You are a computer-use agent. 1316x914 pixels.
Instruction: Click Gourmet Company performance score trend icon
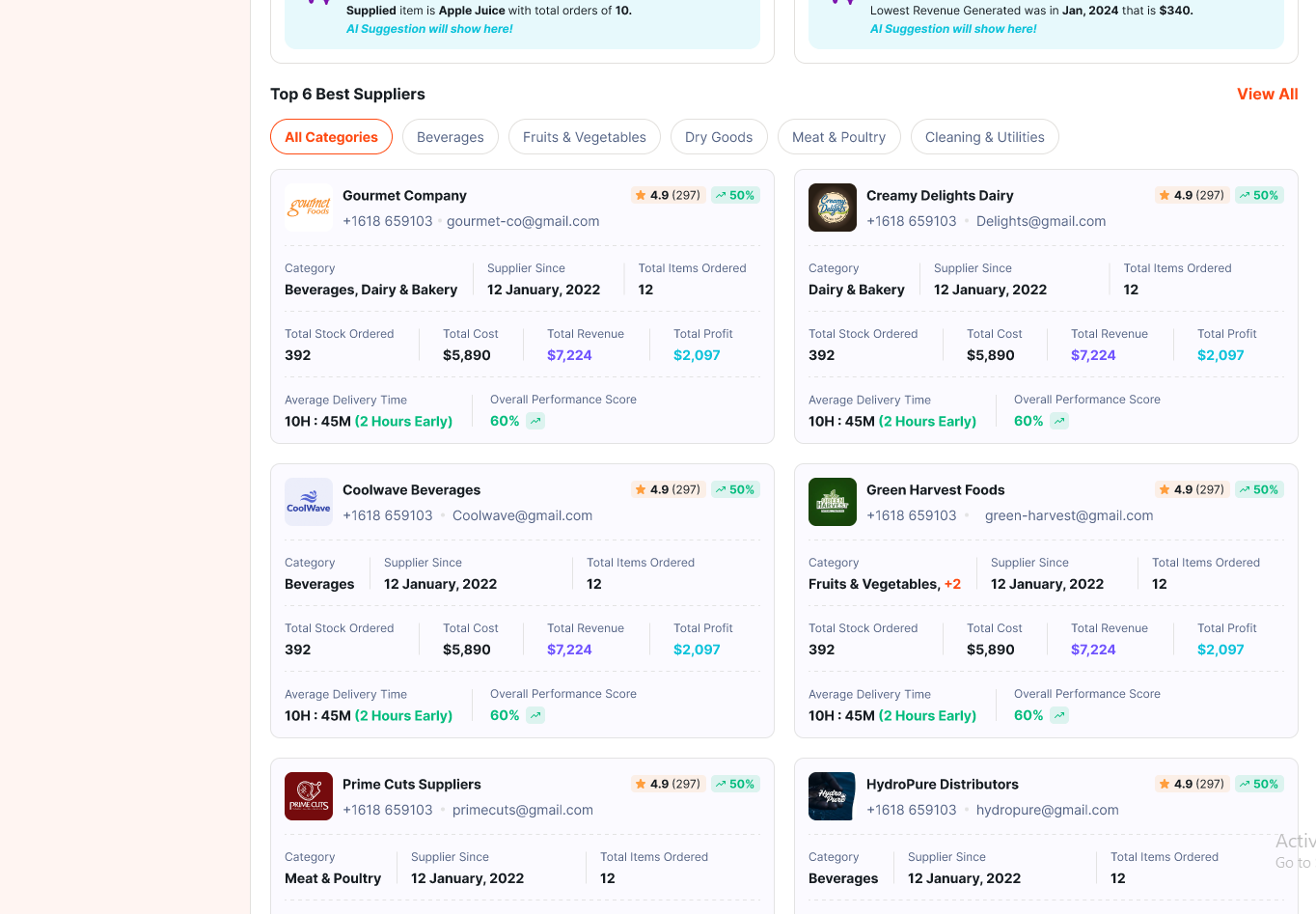click(535, 421)
